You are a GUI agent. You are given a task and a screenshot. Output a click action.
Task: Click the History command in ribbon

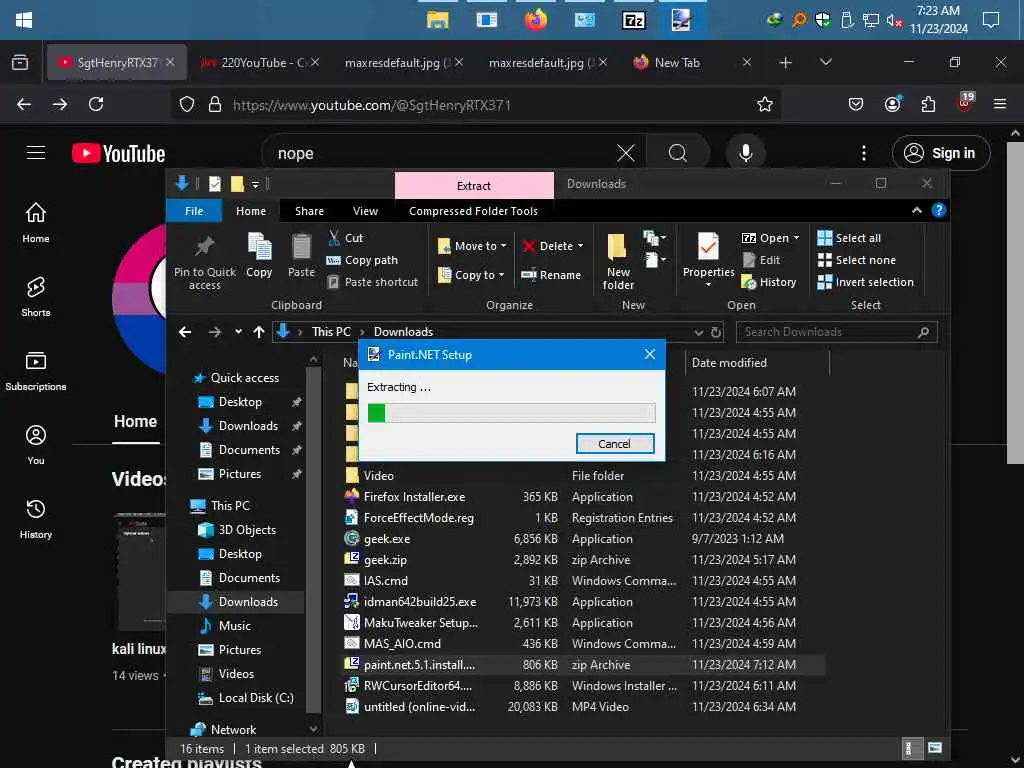pos(769,282)
